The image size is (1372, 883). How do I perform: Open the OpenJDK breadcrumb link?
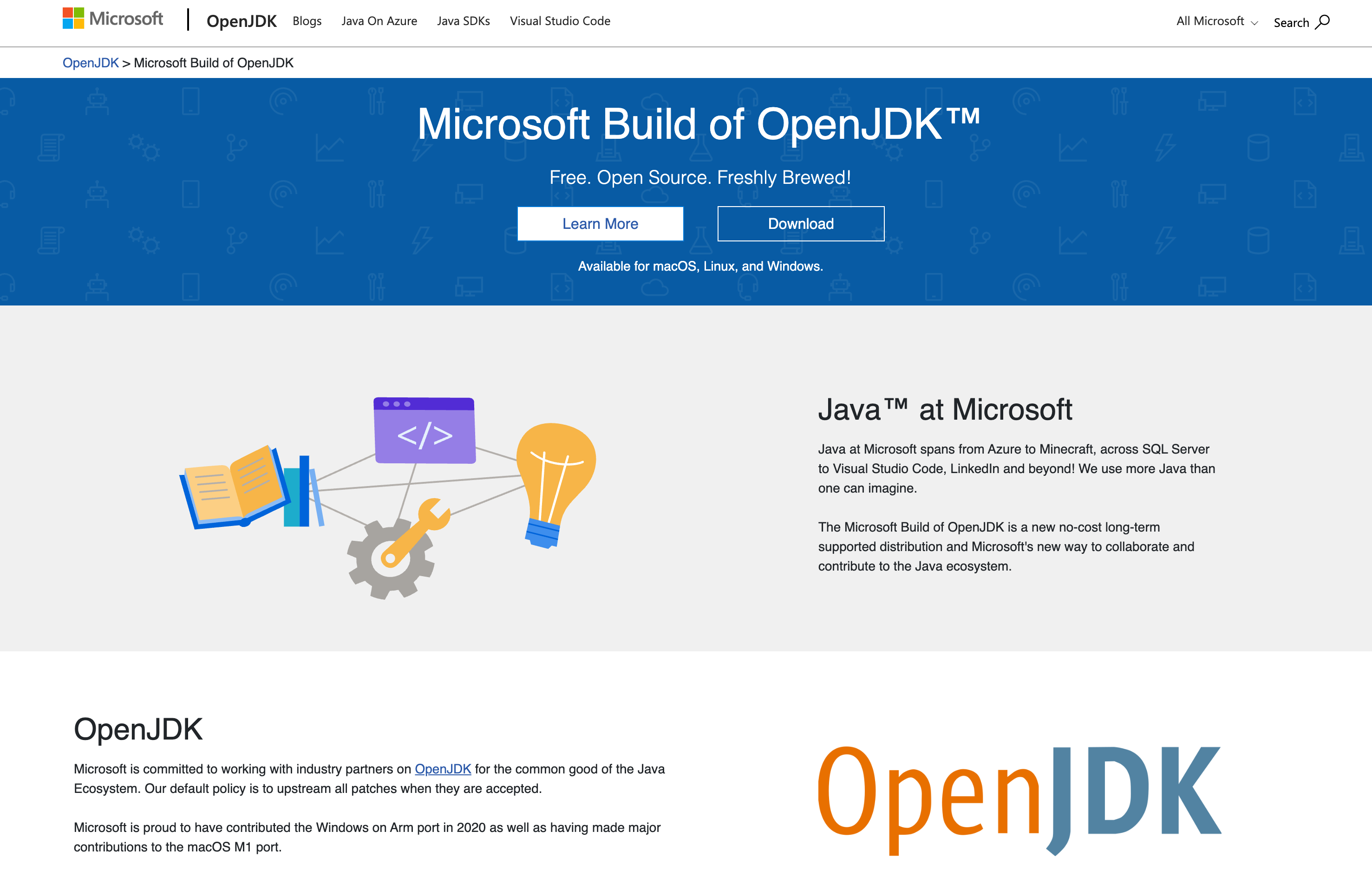[x=92, y=63]
